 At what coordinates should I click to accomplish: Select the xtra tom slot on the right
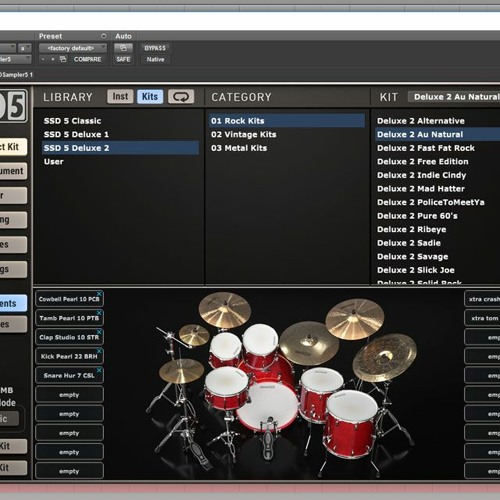coord(482,318)
